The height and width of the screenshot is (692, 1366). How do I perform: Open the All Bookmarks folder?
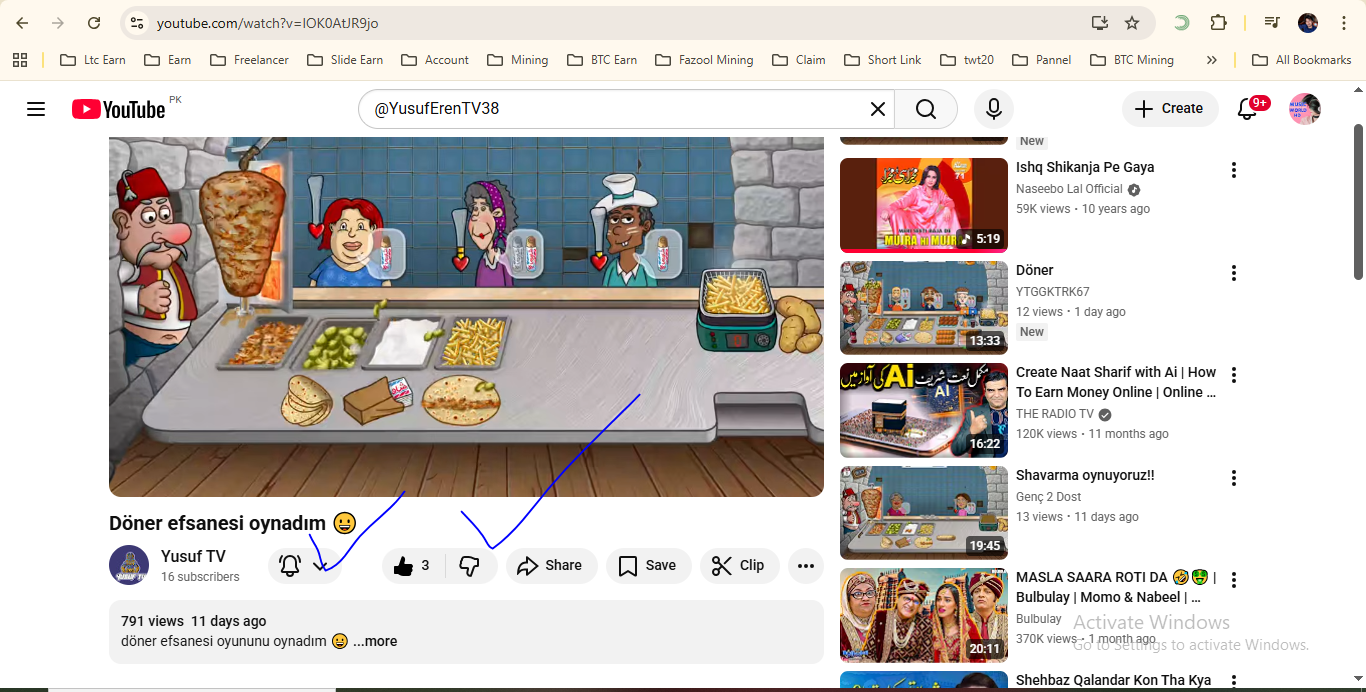pos(1302,60)
